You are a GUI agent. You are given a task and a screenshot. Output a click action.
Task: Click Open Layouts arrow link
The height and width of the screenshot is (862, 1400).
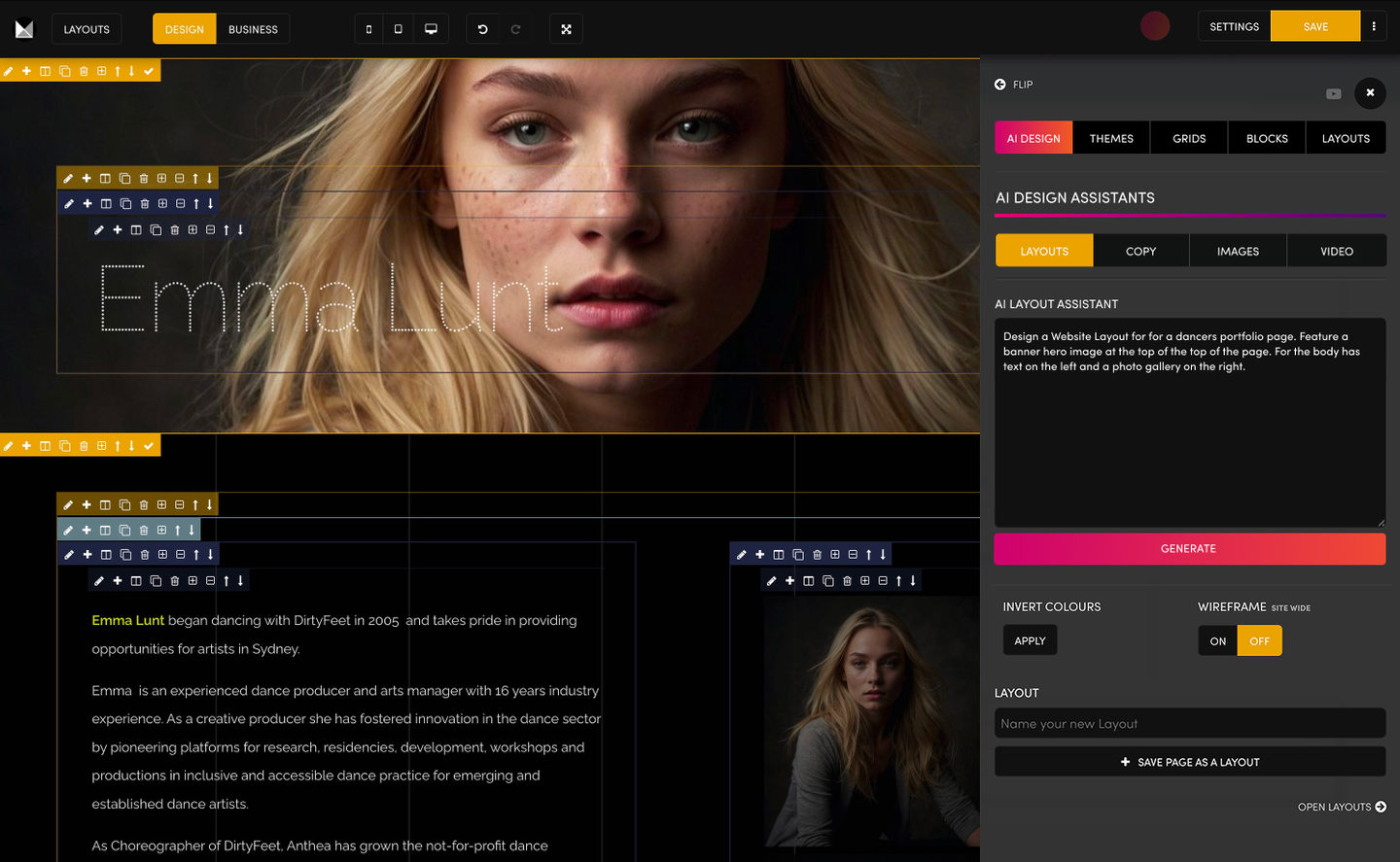click(x=1342, y=807)
